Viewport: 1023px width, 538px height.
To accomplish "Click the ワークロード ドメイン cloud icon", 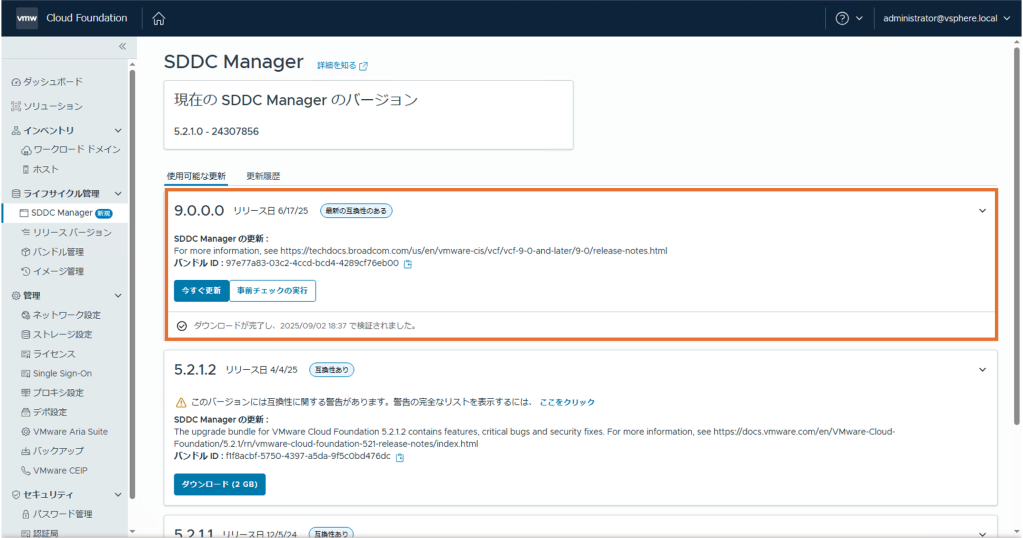I will click(x=26, y=150).
